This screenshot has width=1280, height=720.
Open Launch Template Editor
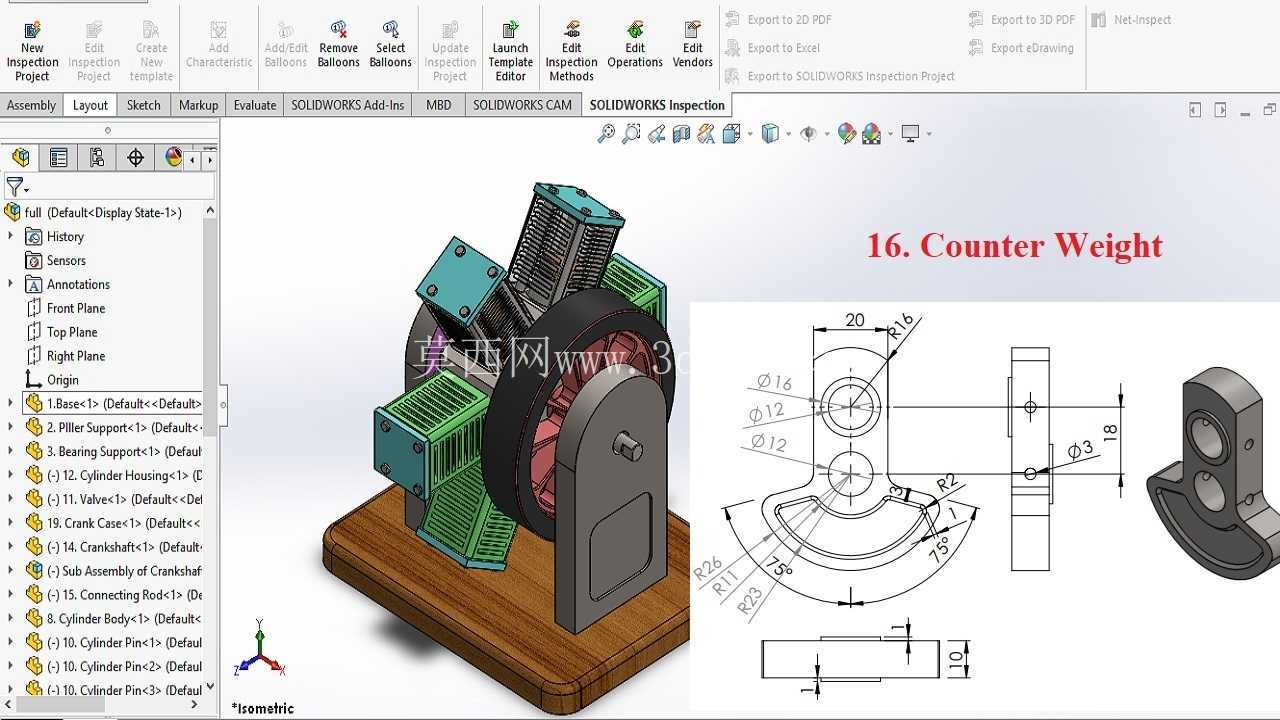point(510,50)
